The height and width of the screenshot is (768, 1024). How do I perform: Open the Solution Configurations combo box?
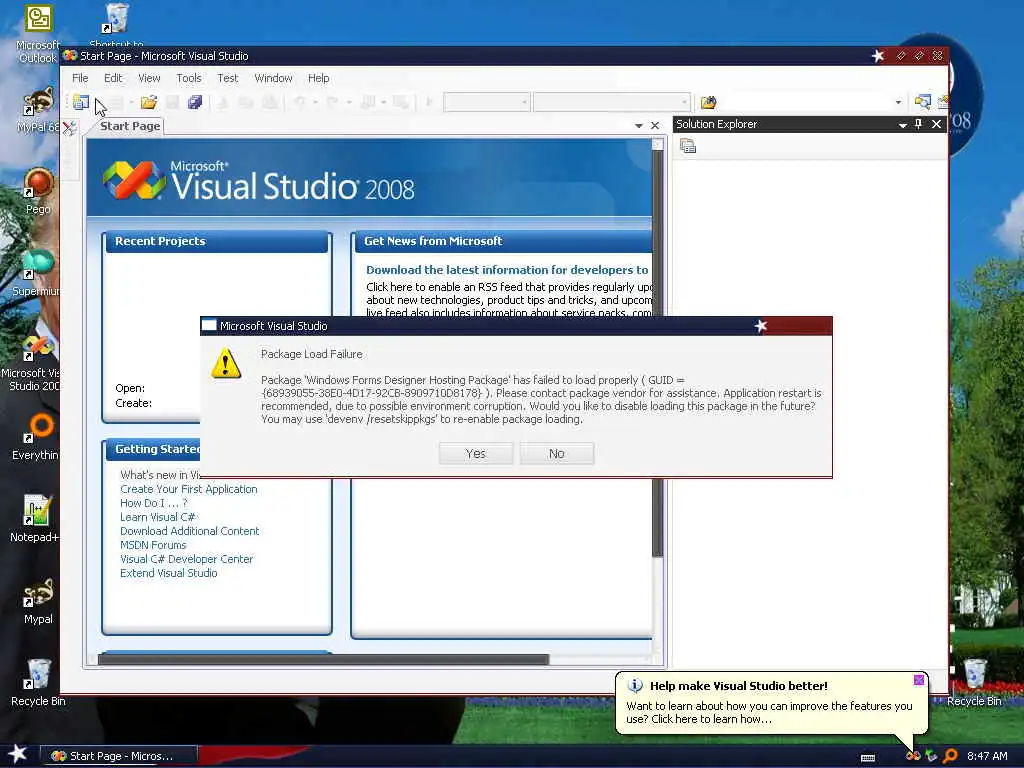pos(486,102)
